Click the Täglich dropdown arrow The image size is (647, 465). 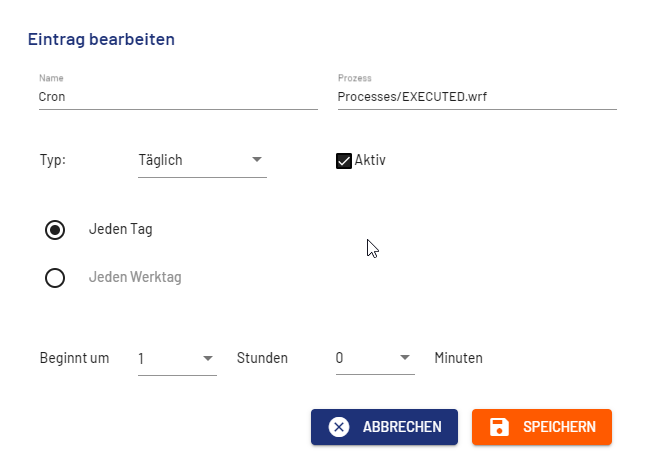tap(257, 160)
